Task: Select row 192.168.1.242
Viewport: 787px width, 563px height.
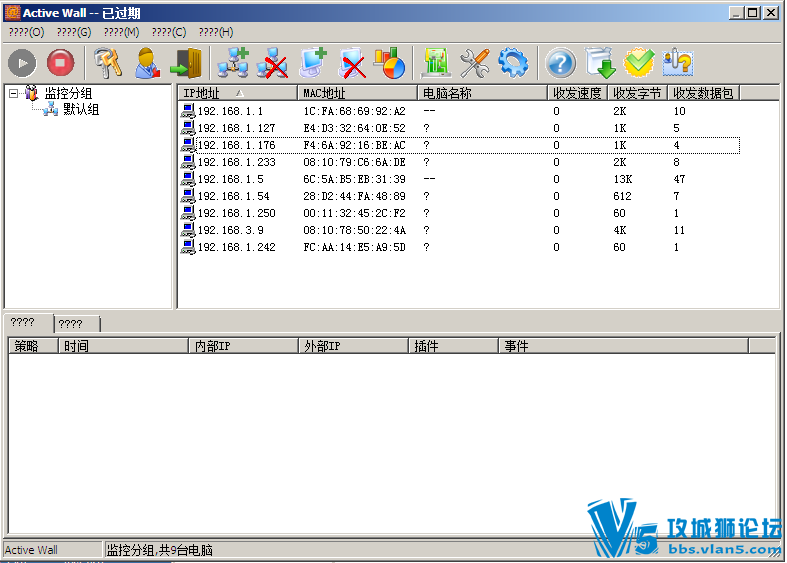Action: point(459,248)
